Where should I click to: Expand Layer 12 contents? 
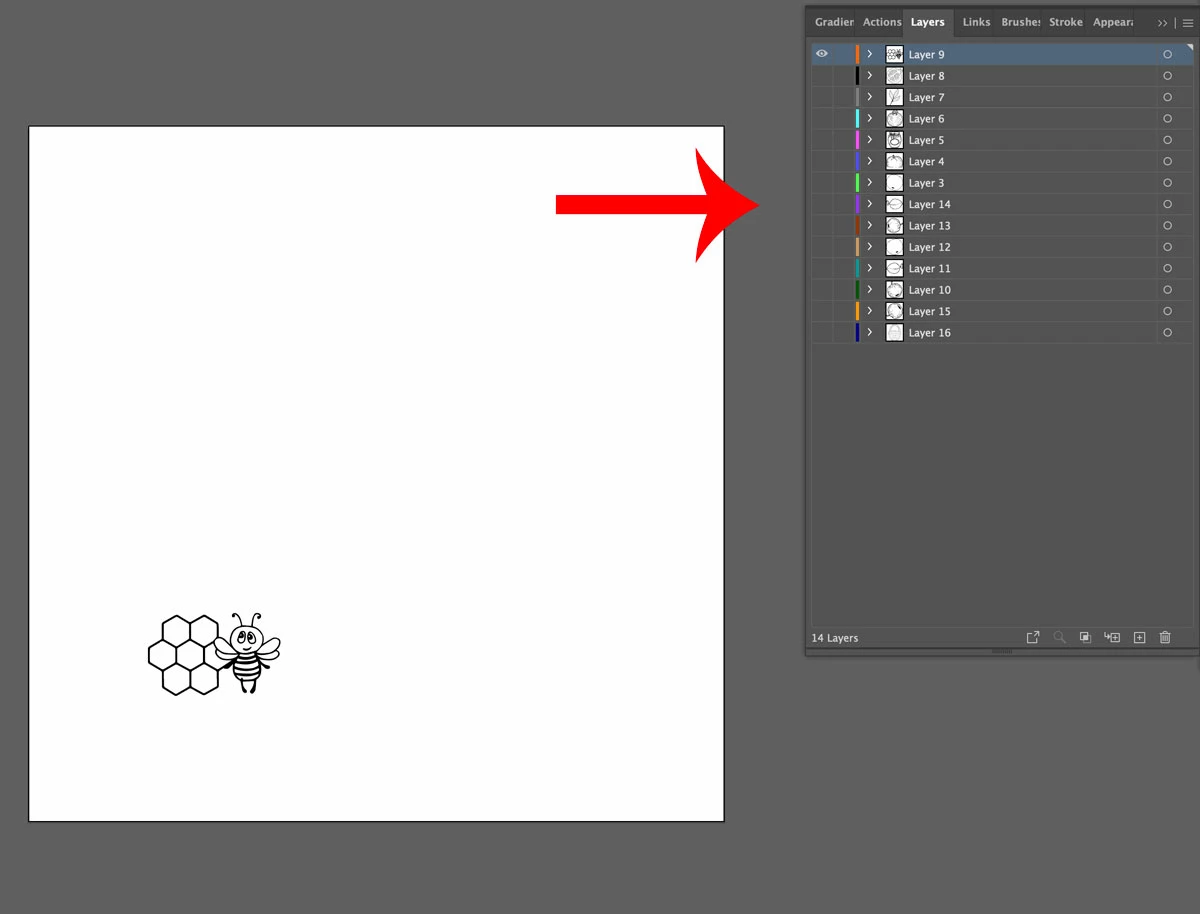[870, 247]
